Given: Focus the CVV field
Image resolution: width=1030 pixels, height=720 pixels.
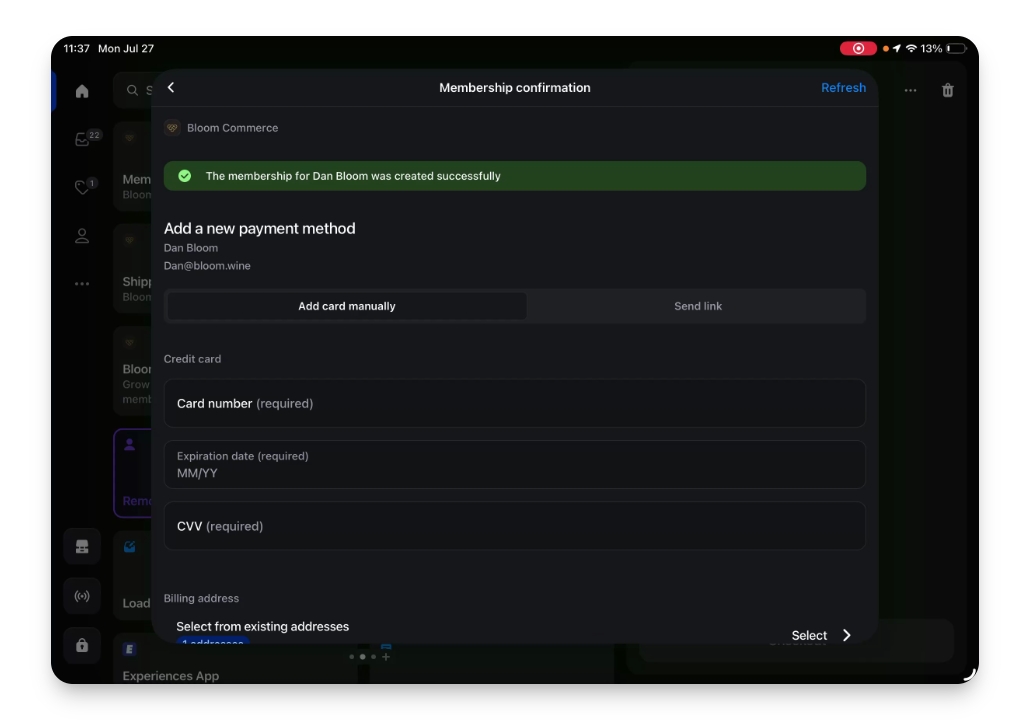Looking at the screenshot, I should 514,526.
